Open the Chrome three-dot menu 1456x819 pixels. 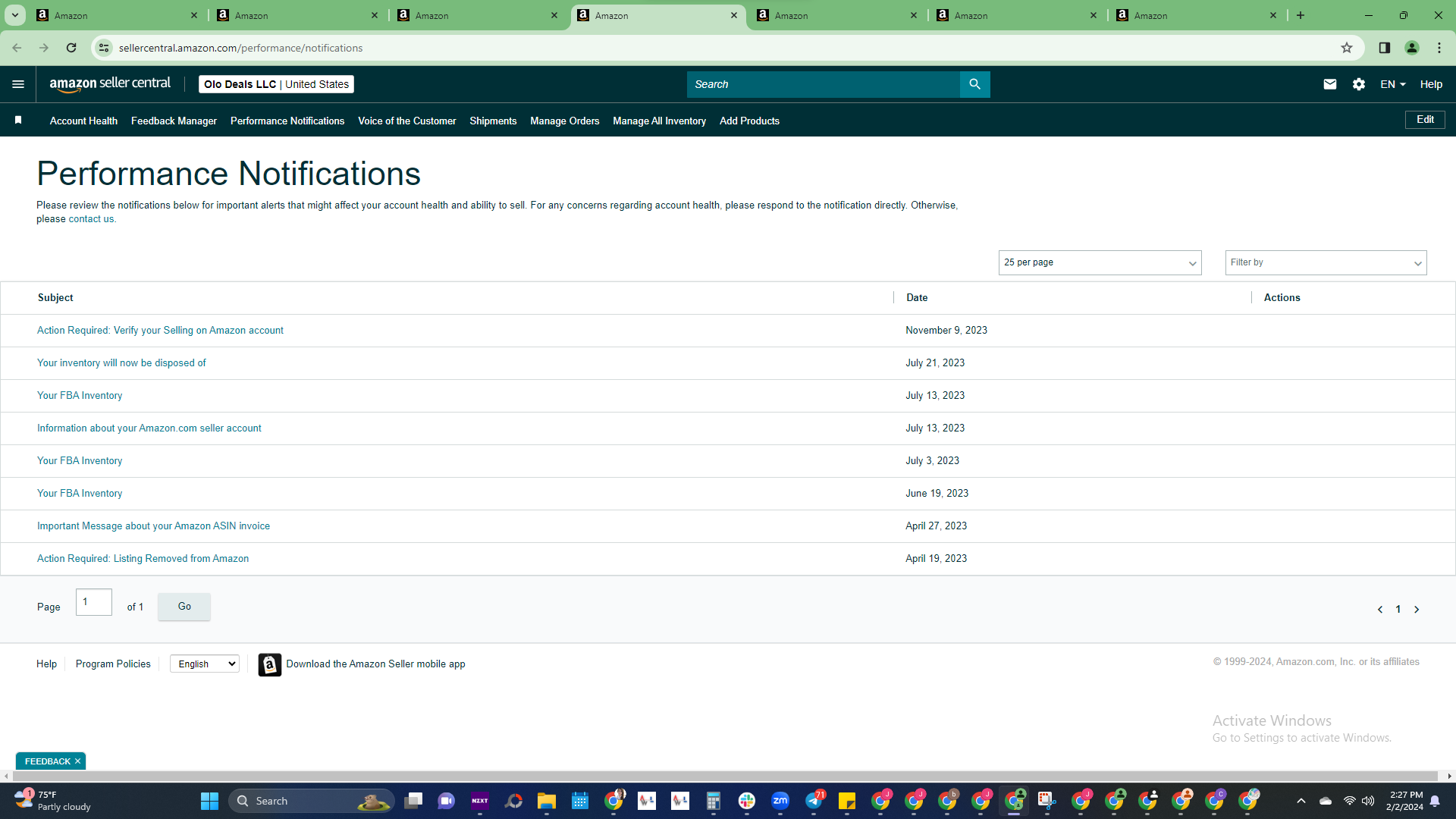tap(1439, 48)
